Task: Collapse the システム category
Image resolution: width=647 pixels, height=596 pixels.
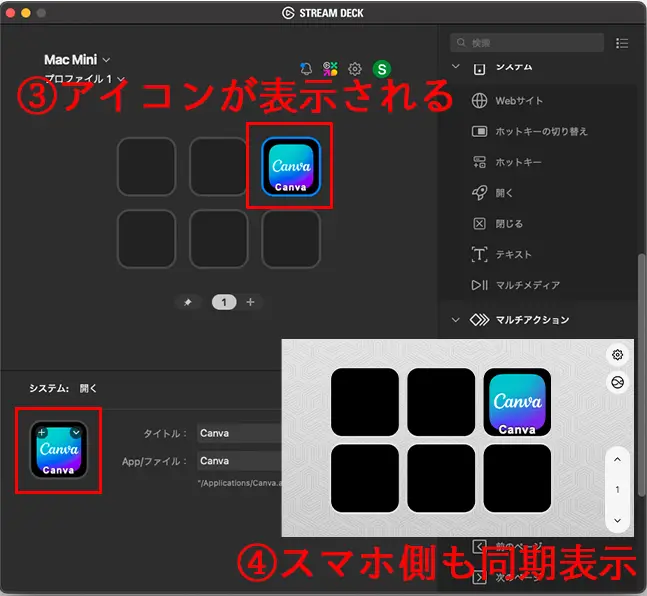Action: point(456,66)
